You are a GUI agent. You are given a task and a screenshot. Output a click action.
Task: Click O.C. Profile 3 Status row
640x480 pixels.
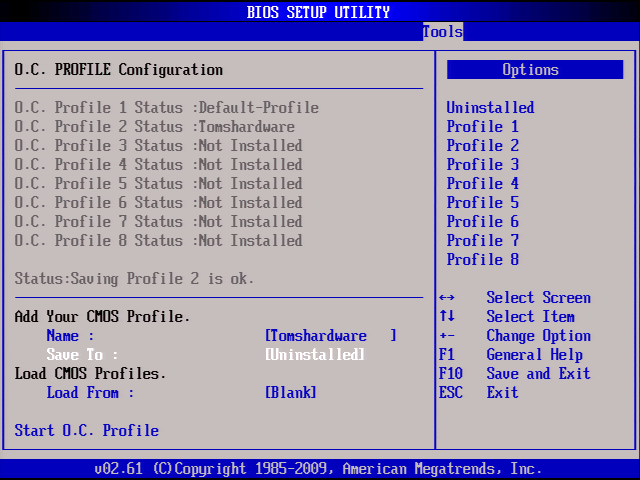tap(159, 146)
